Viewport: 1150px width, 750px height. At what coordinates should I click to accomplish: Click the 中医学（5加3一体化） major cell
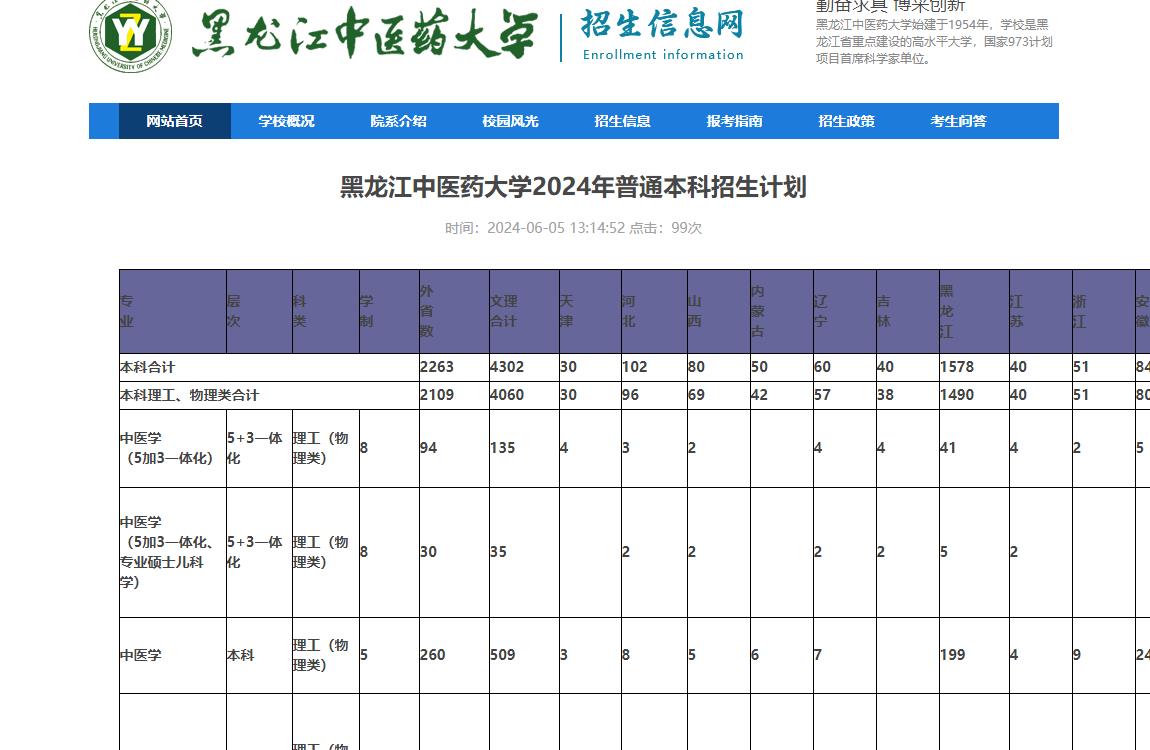173,448
